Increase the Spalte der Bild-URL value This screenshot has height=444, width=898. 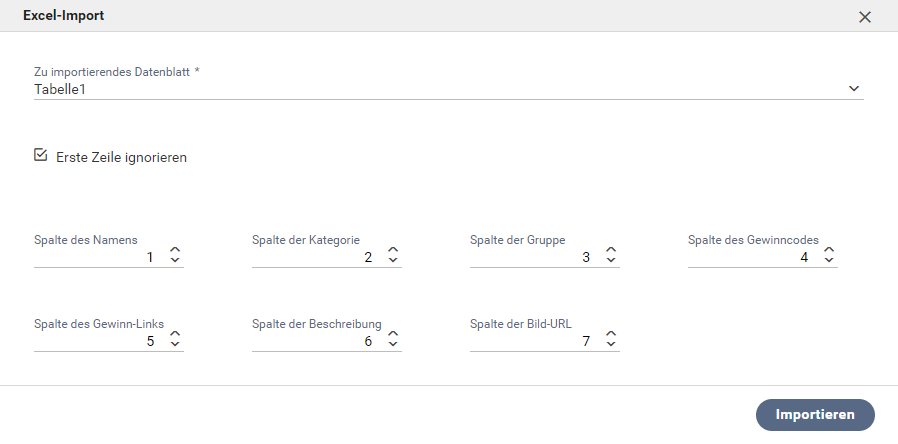click(611, 335)
